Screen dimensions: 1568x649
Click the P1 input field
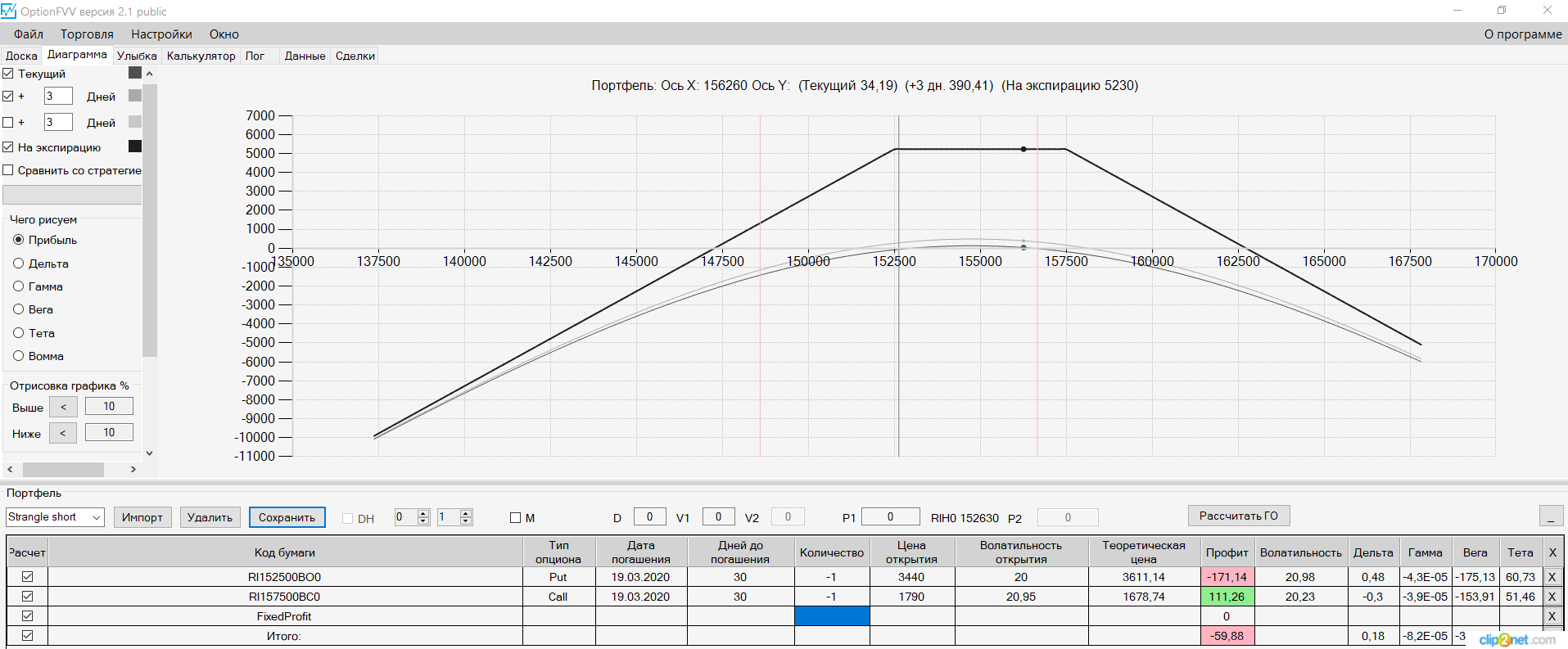coord(891,516)
